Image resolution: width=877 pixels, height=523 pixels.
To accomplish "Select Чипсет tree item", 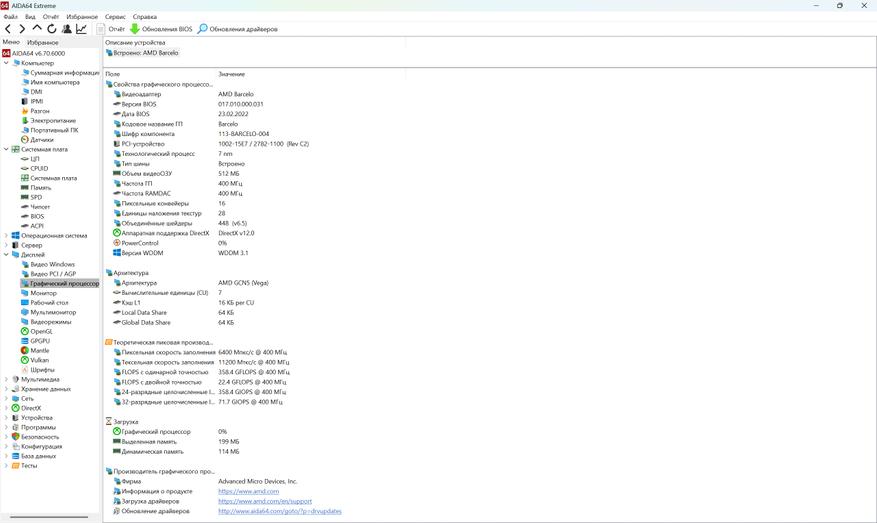I will 35,206.
